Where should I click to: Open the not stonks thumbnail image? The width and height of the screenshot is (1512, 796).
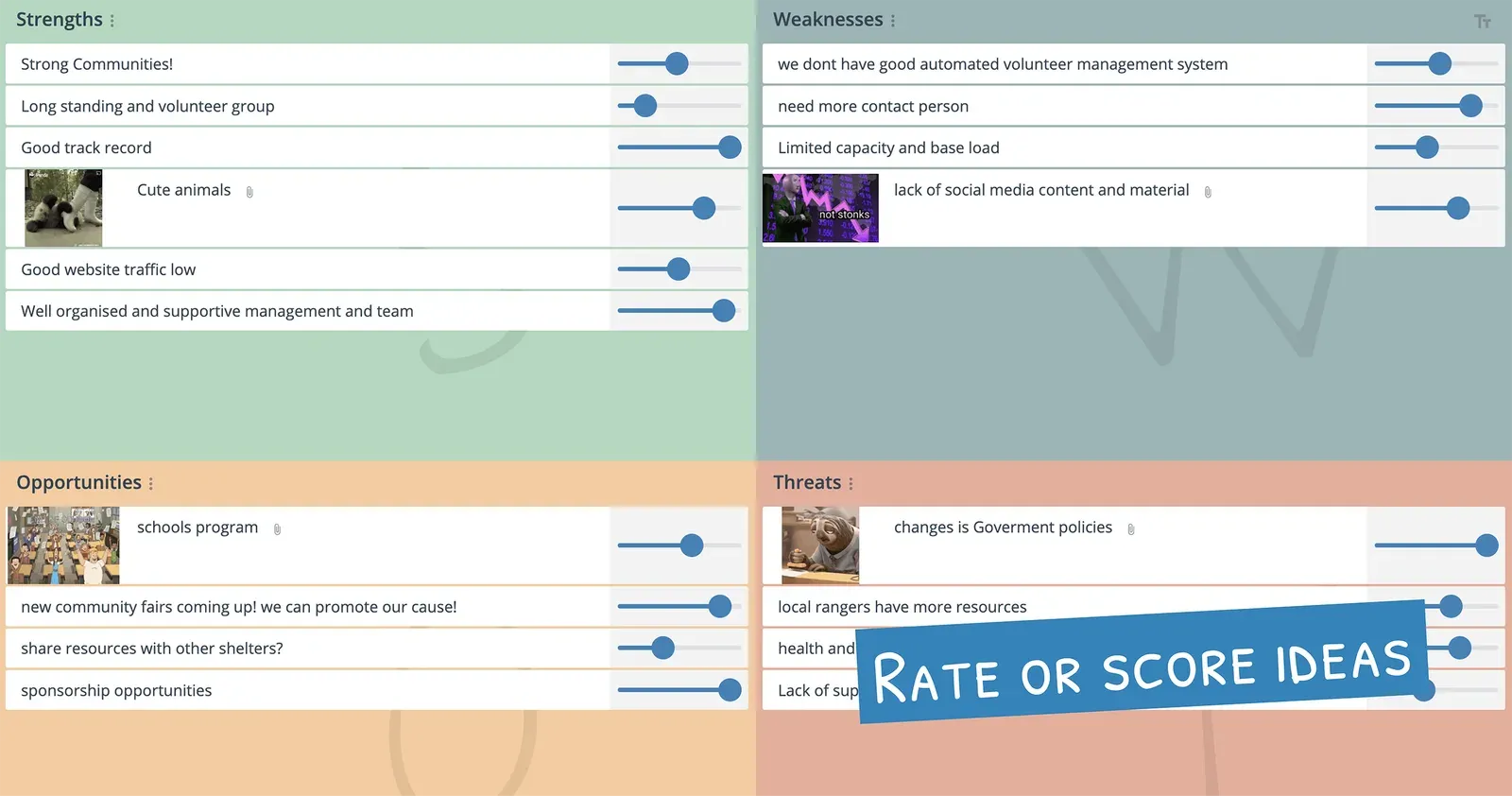tap(820, 208)
